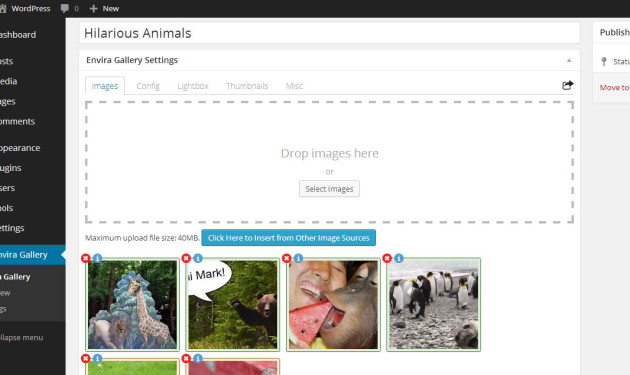
Task: Edit the Hilarious Animals title field
Action: (329, 33)
